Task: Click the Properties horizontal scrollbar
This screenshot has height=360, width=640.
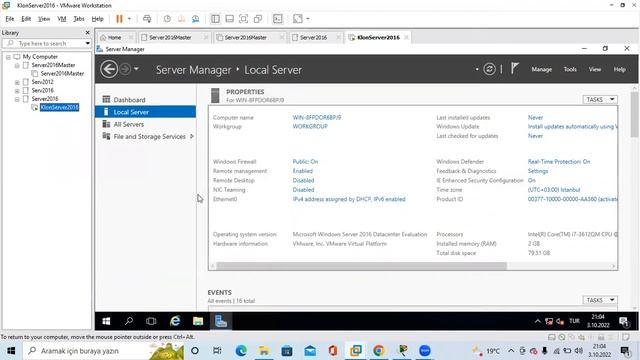Action: [362, 266]
